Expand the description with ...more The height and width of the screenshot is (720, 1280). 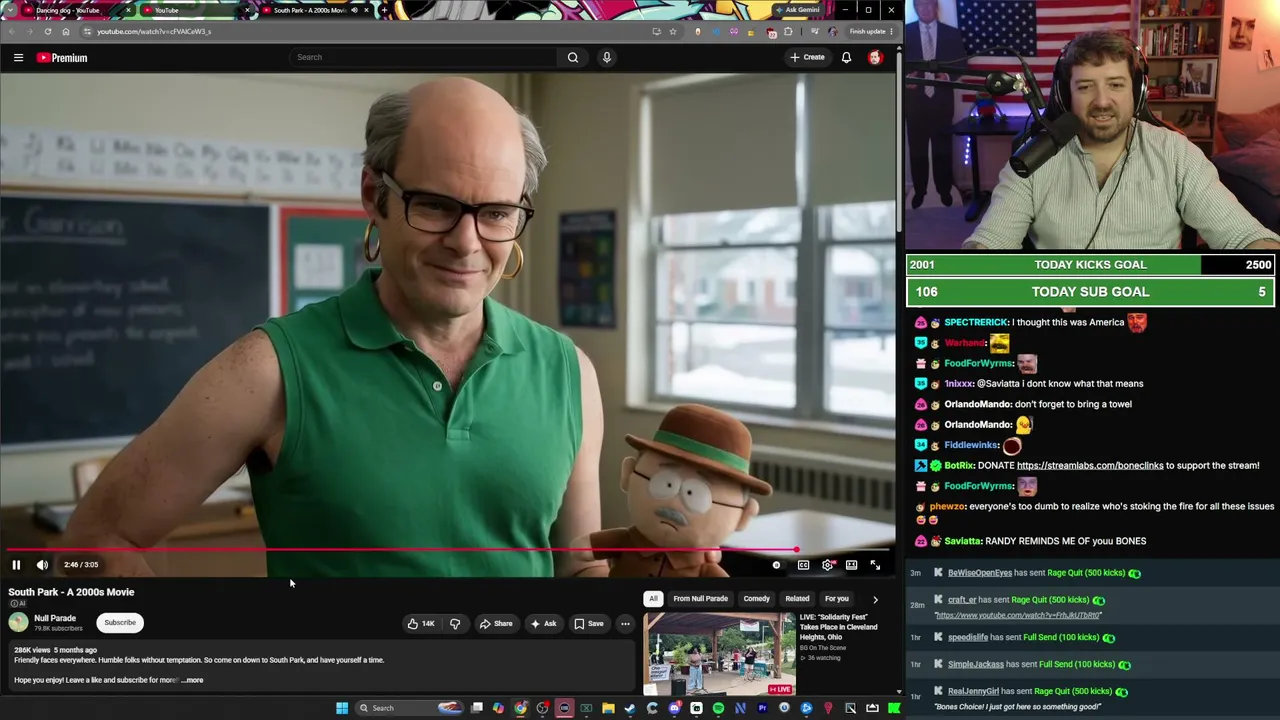(x=192, y=680)
